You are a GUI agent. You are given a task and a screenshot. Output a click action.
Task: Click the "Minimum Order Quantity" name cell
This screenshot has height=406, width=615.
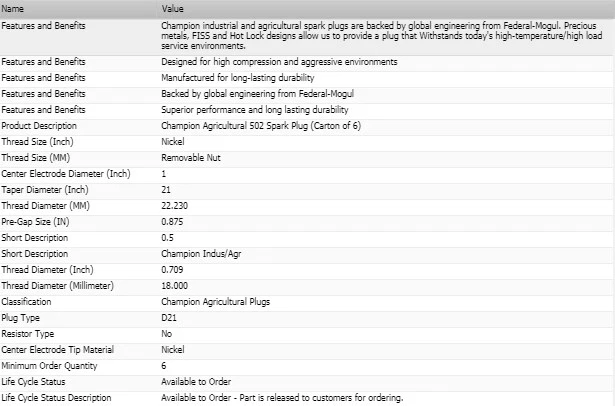pos(49,366)
